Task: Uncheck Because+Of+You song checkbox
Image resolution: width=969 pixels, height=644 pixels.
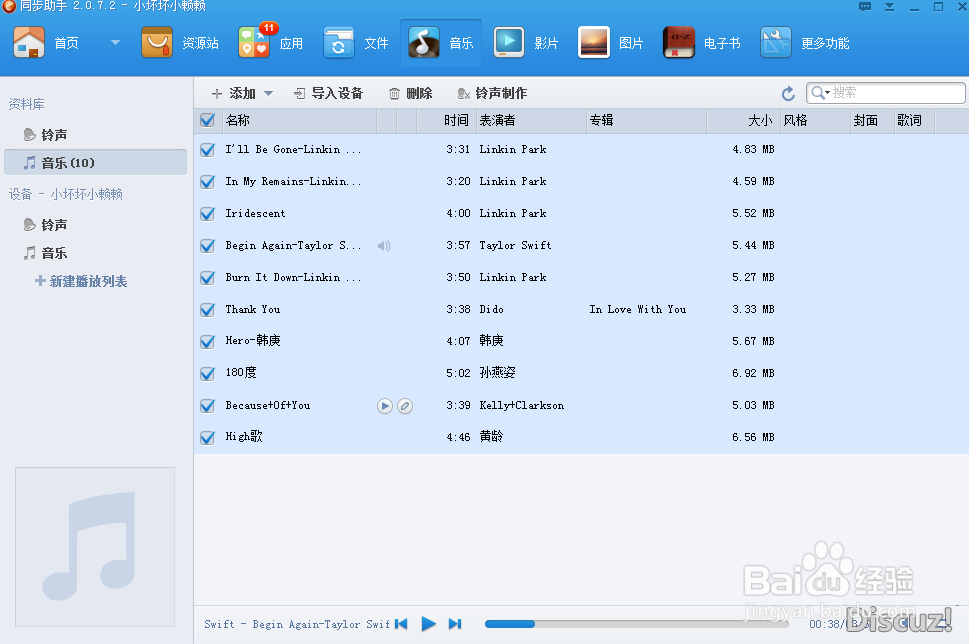Action: point(208,406)
